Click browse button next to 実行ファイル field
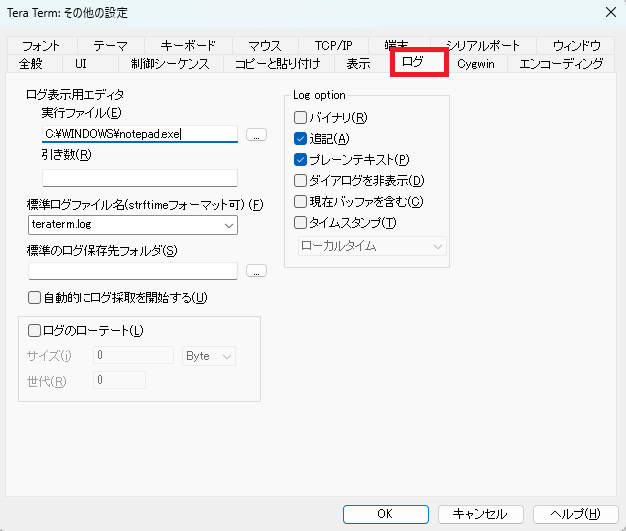The height and width of the screenshot is (531, 626). click(x=256, y=134)
